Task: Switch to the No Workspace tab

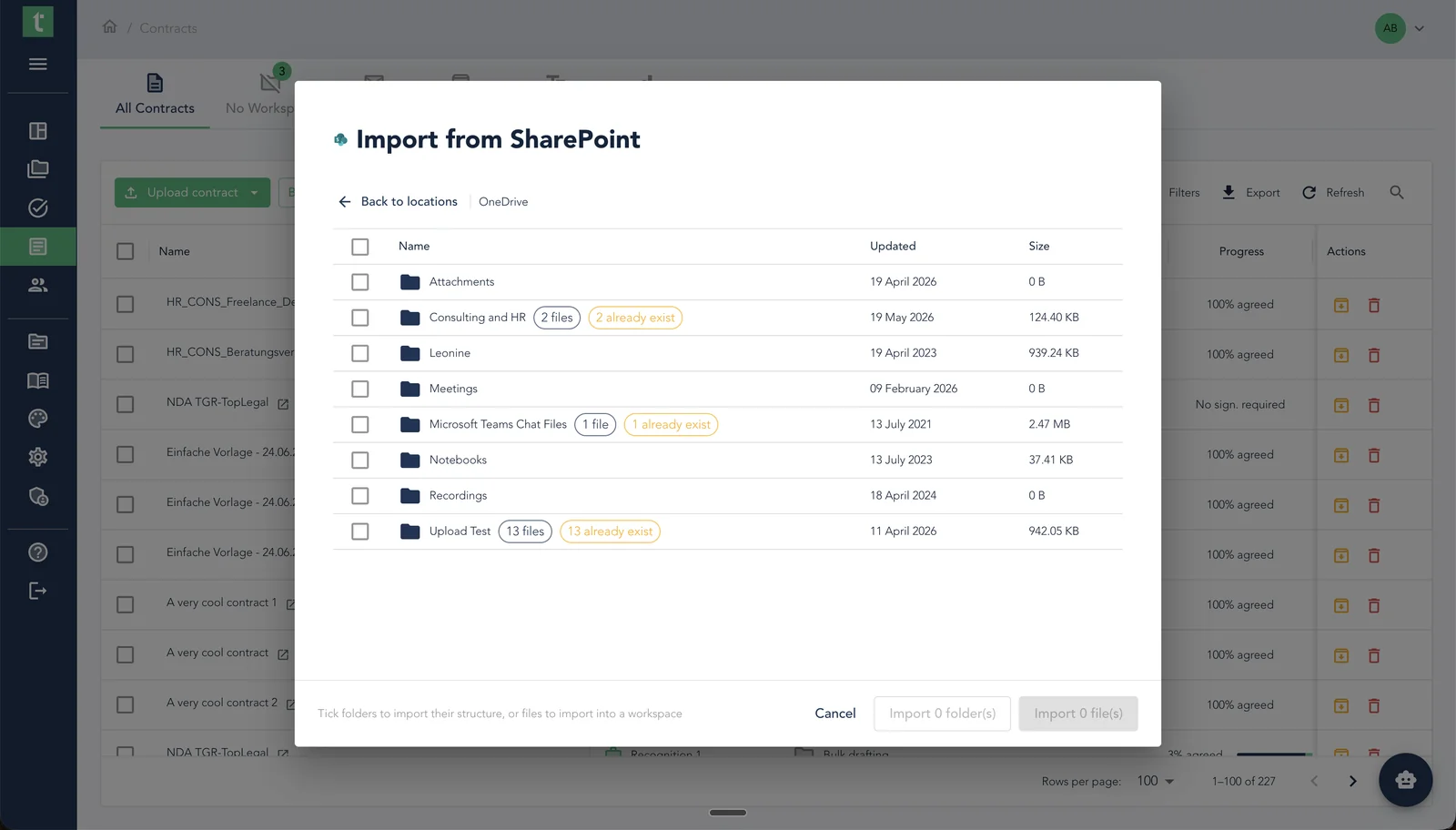Action: (259, 95)
